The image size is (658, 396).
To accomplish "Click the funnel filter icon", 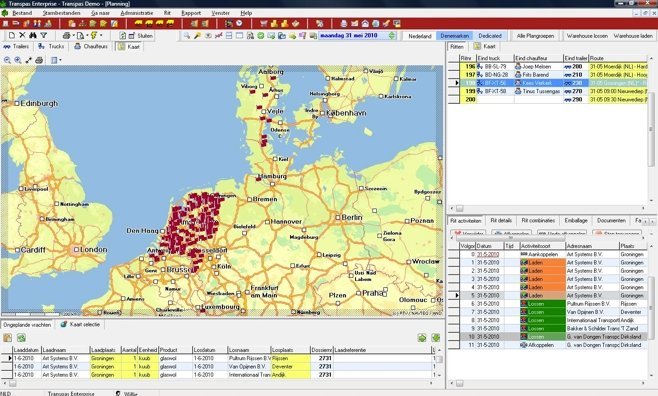I will point(43,35).
